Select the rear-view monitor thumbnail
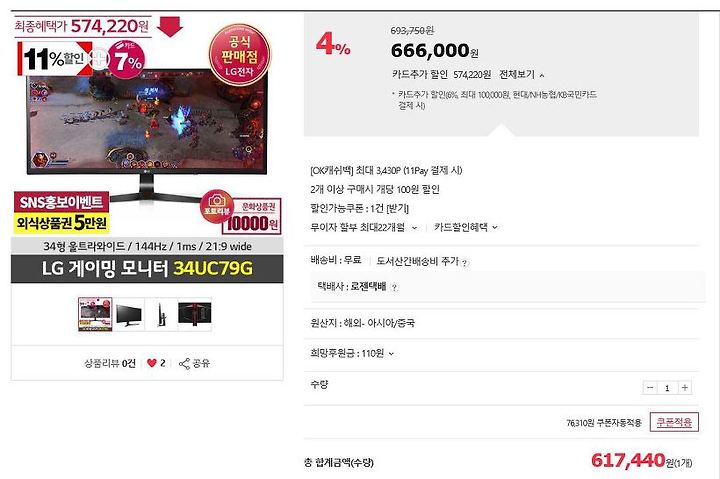Viewport: 720px width, 479px height. tap(195, 314)
